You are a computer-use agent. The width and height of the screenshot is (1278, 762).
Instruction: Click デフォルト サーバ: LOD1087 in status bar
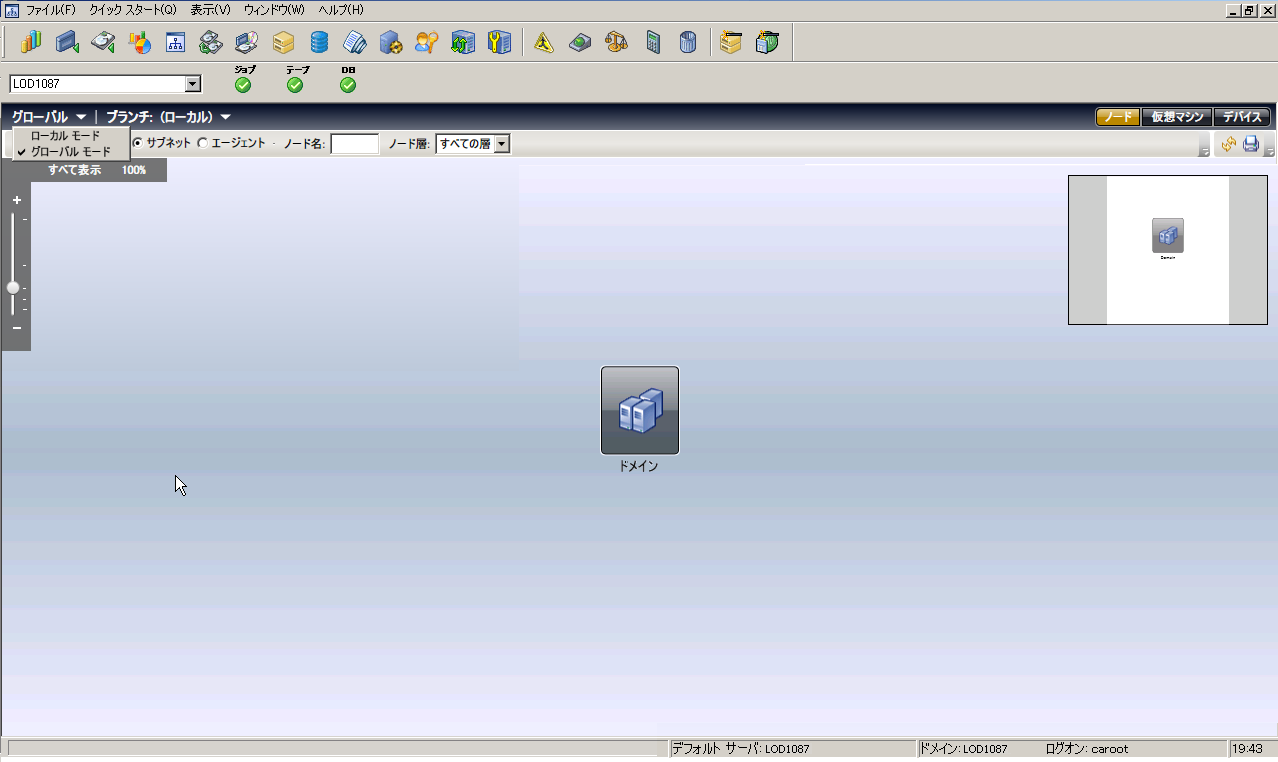click(740, 748)
